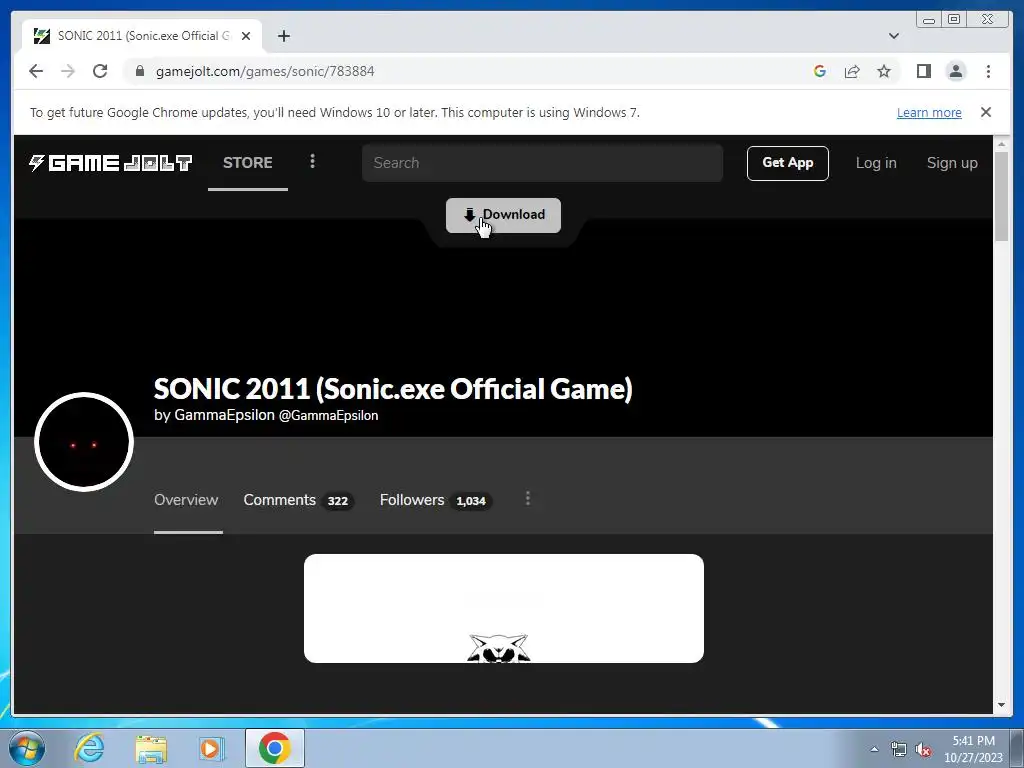The height and width of the screenshot is (768, 1024).
Task: Open a new browser tab
Action: pyautogui.click(x=283, y=36)
